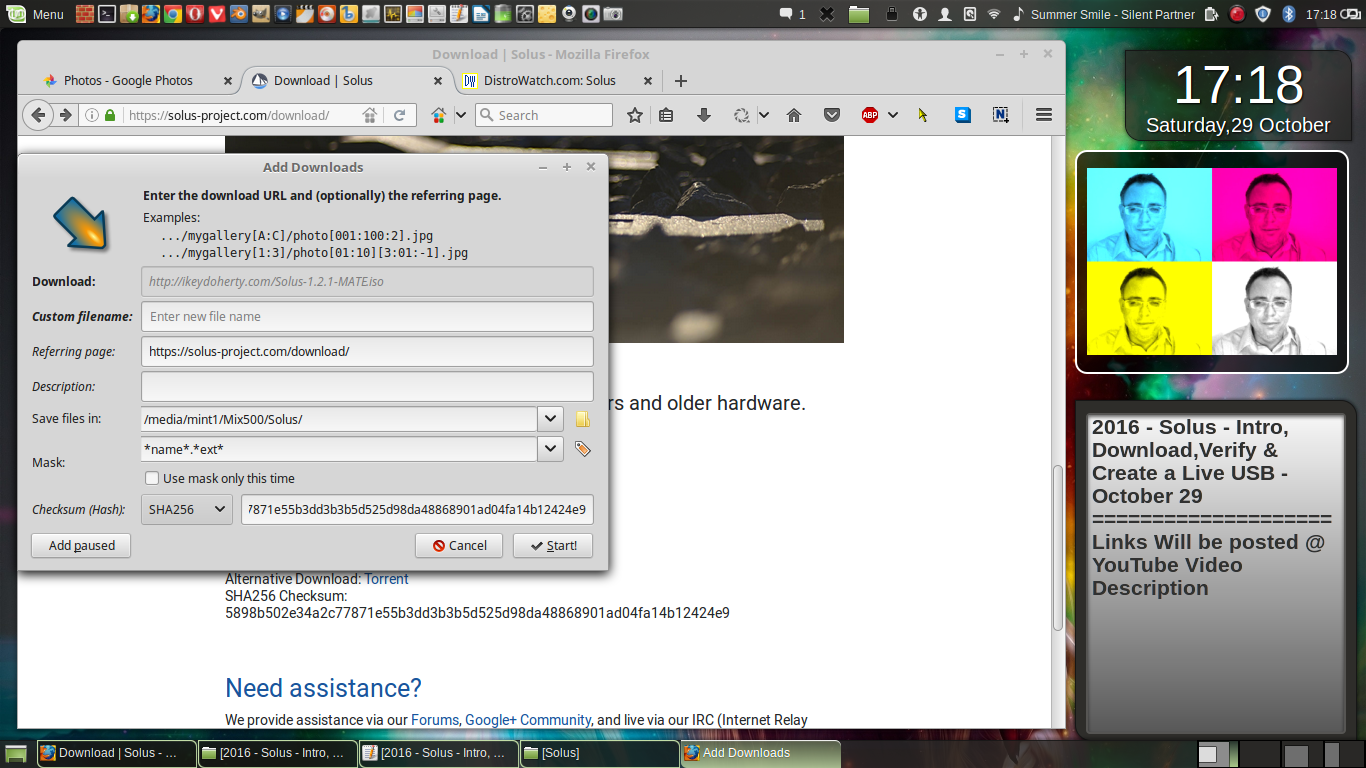Viewport: 1366px width, 768px height.
Task: Click the blue S extension icon
Action: [x=962, y=115]
